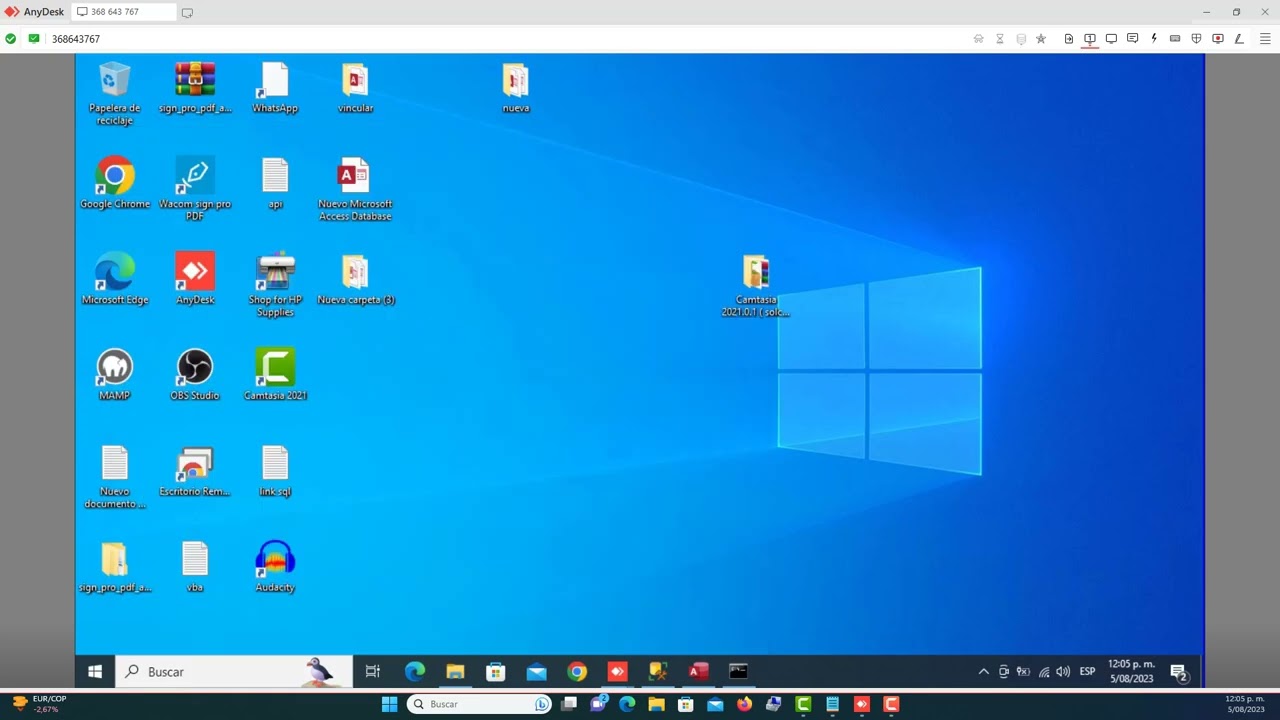Select the Camtasia 2021 desktop shortcut
Screen dimensions: 1280x720
[275, 375]
